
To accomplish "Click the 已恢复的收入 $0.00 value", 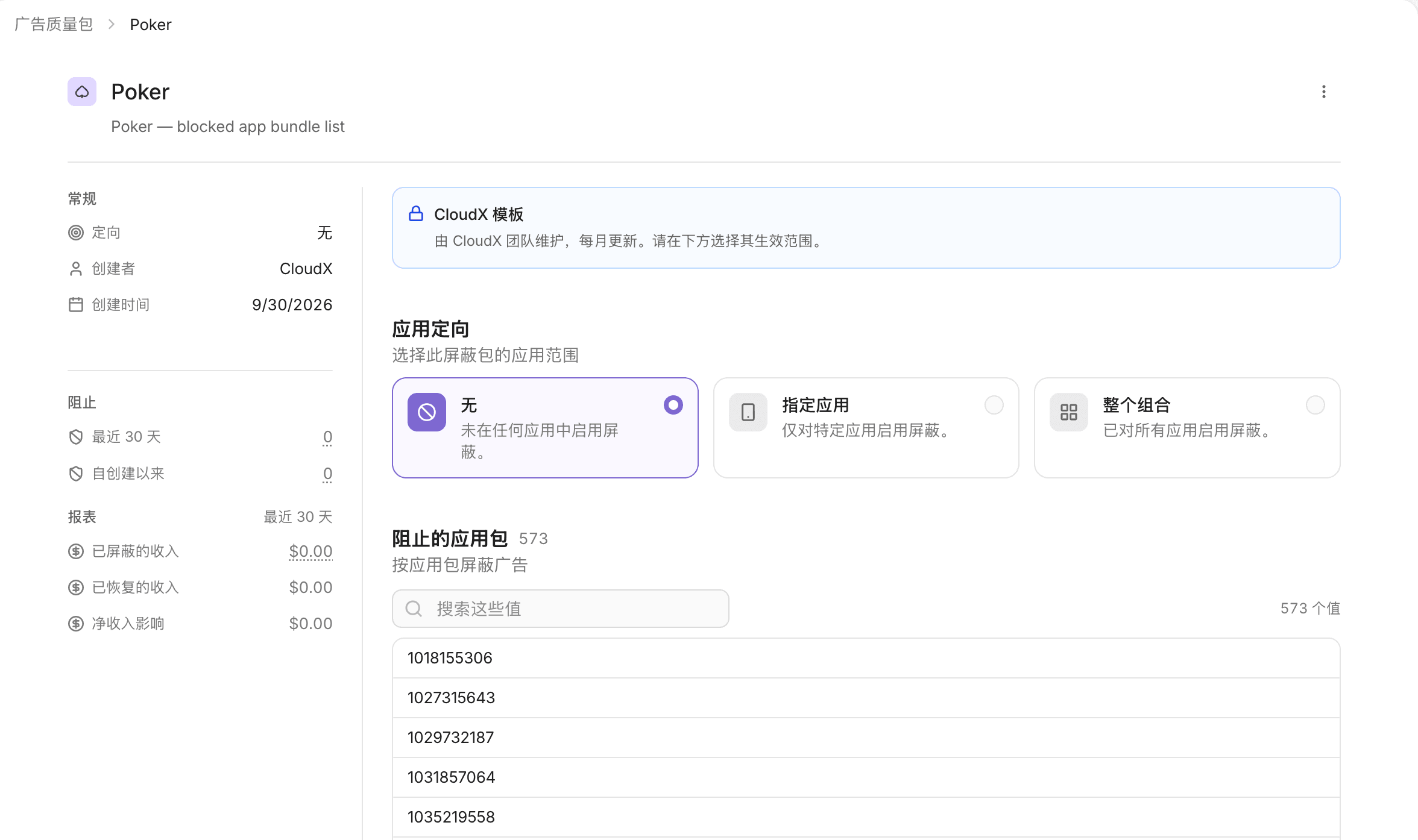I will [310, 588].
